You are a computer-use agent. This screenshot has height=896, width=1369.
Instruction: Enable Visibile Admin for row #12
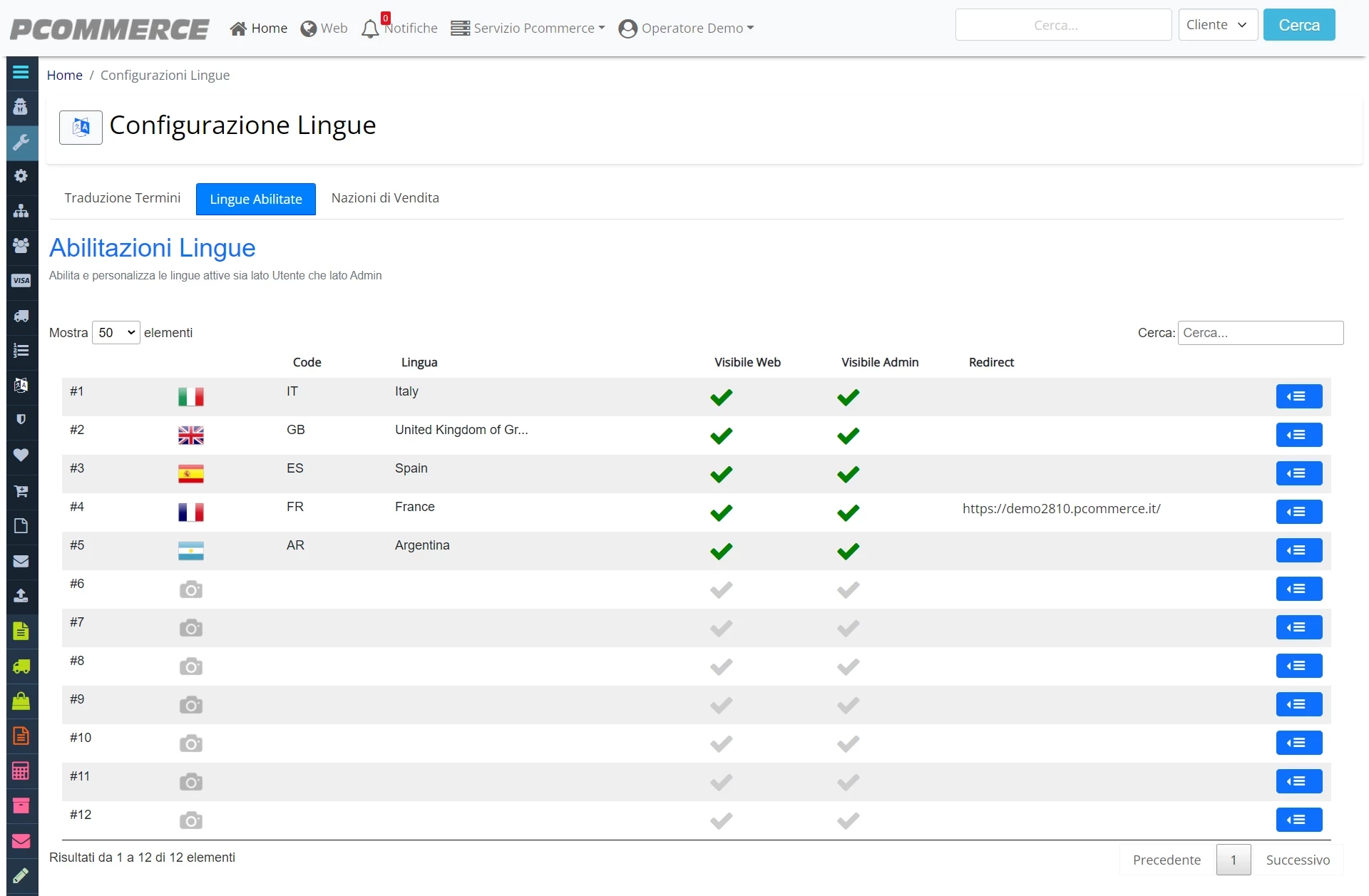(848, 820)
